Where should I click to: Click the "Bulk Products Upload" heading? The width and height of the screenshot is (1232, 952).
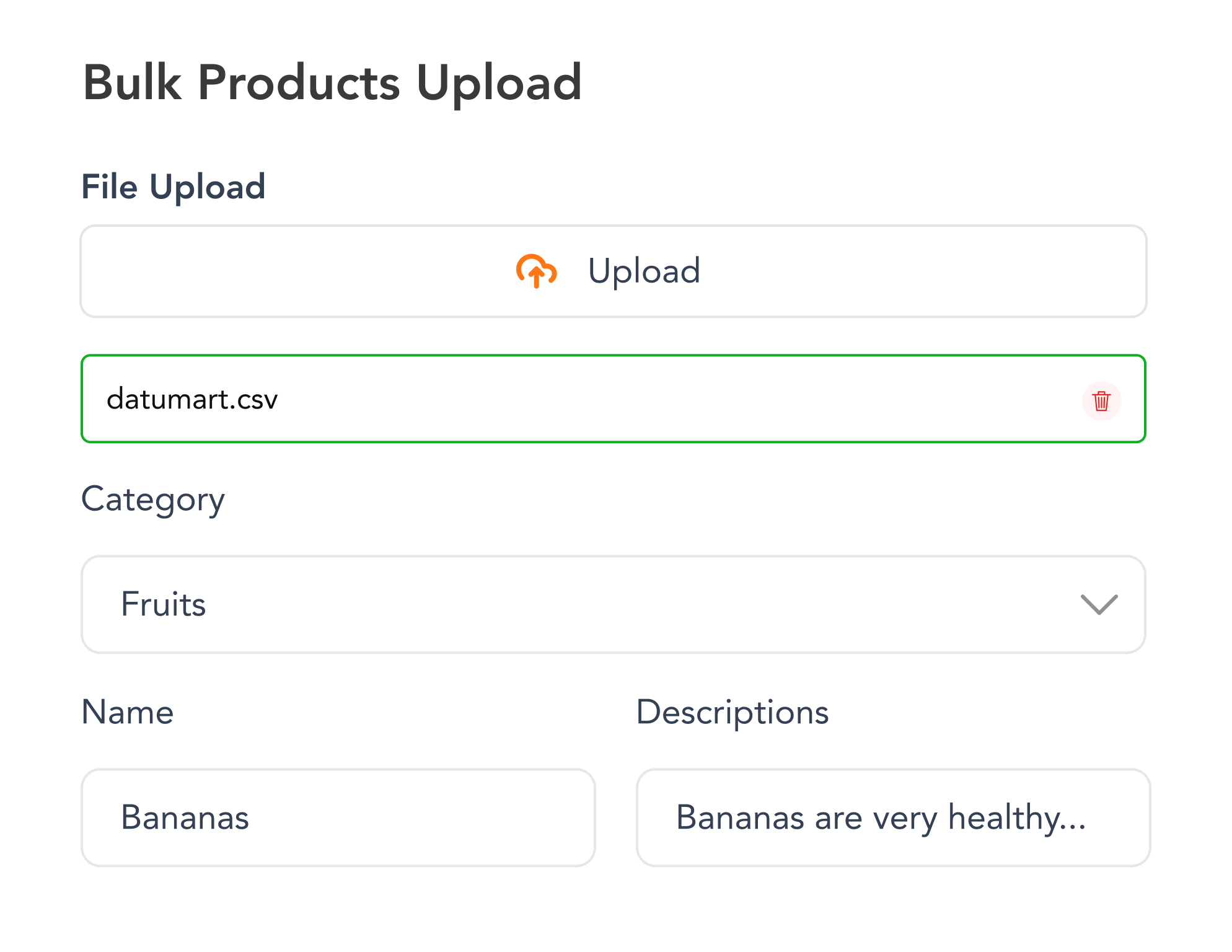pyautogui.click(x=333, y=82)
